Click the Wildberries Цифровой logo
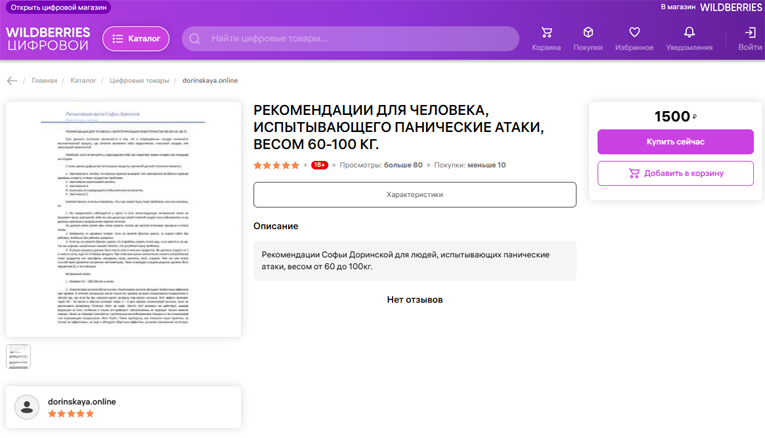765x438 pixels. 47,38
